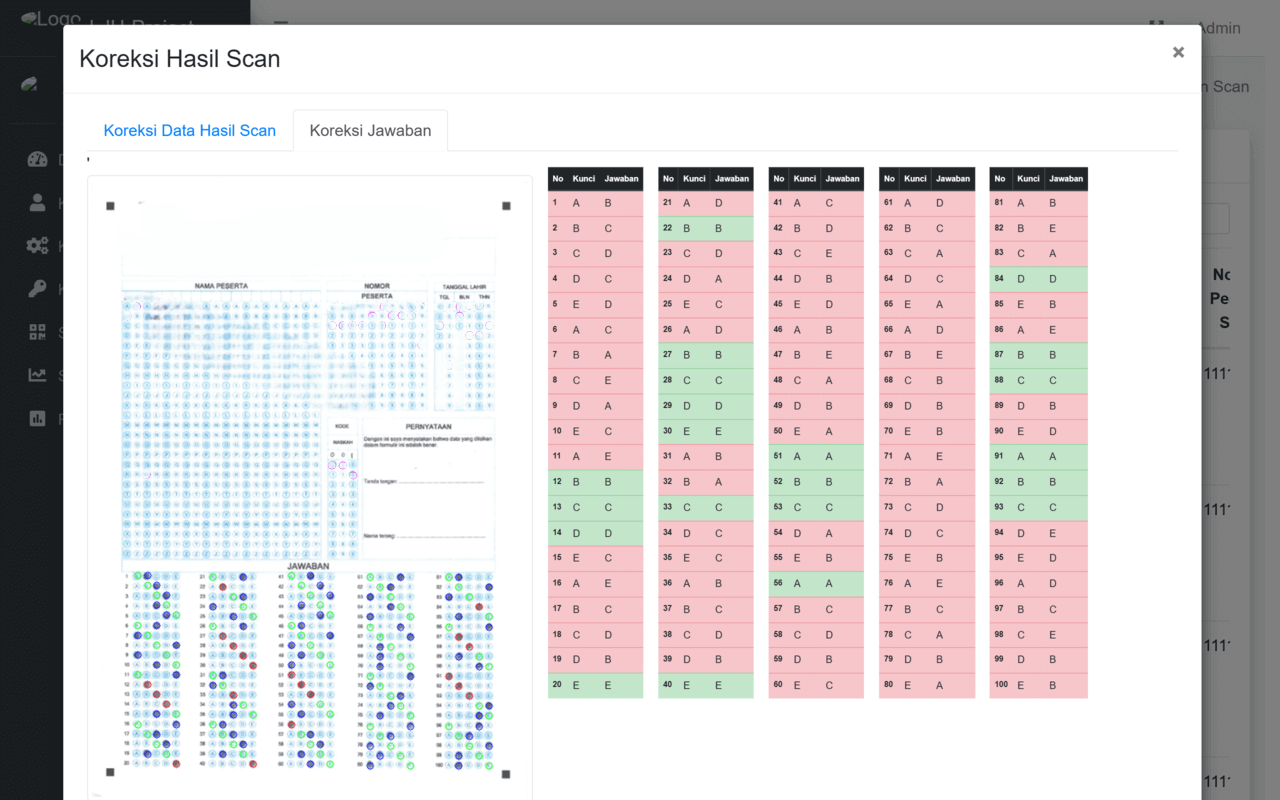Select the Koreksi Jawaban tab
The height and width of the screenshot is (800, 1280).
(x=369, y=130)
